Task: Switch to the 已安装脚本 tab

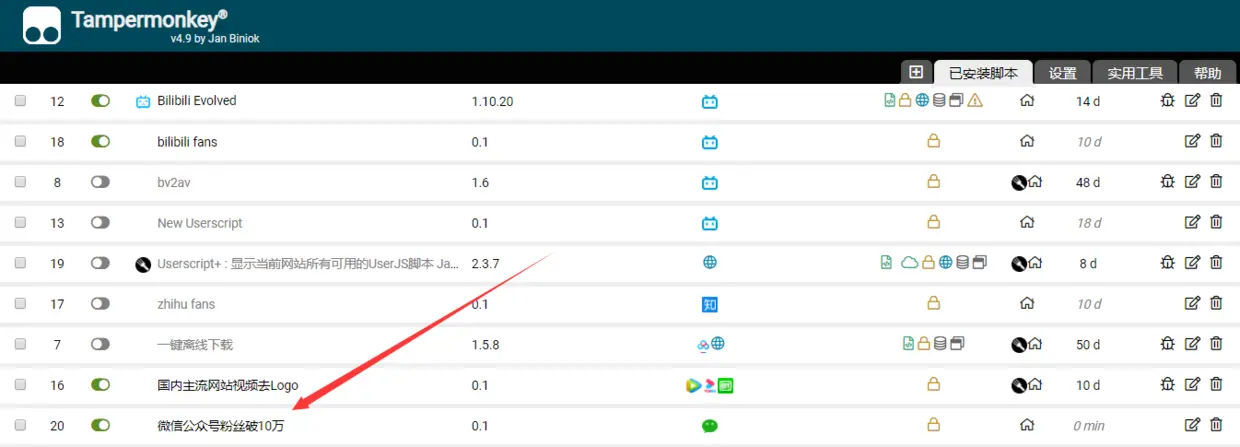Action: coord(983,73)
